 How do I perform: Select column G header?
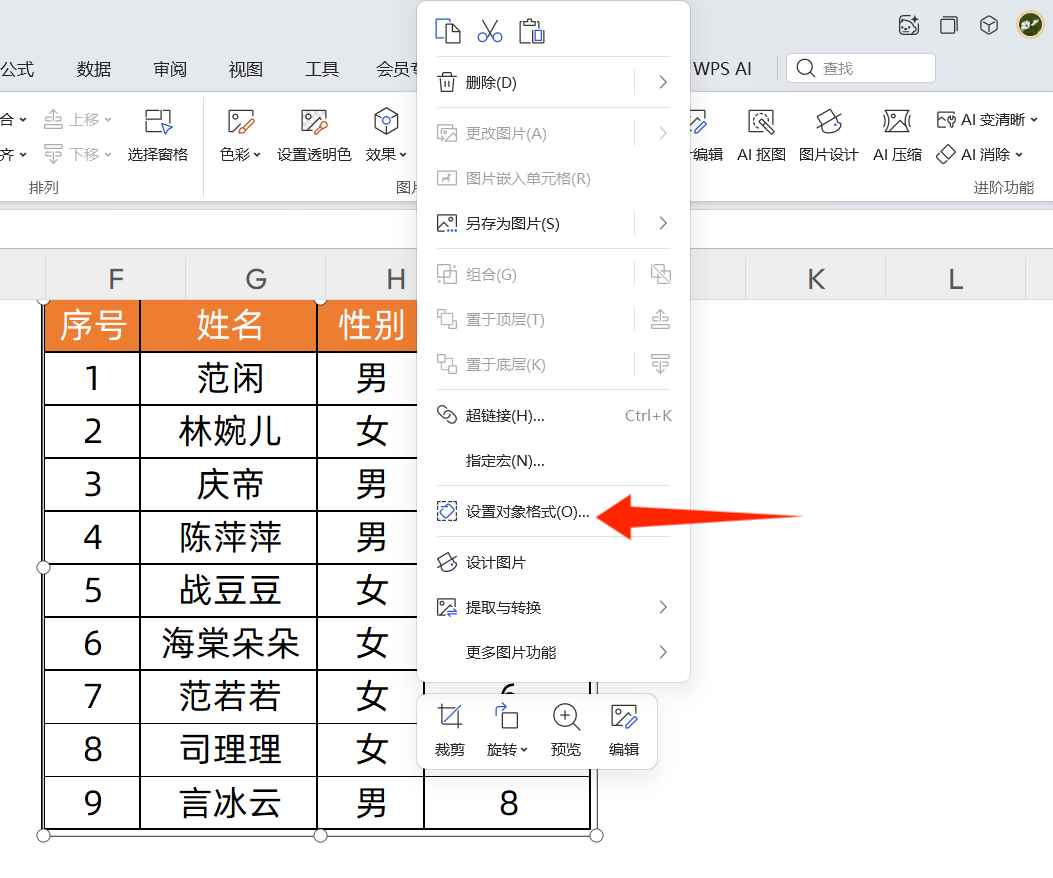256,279
